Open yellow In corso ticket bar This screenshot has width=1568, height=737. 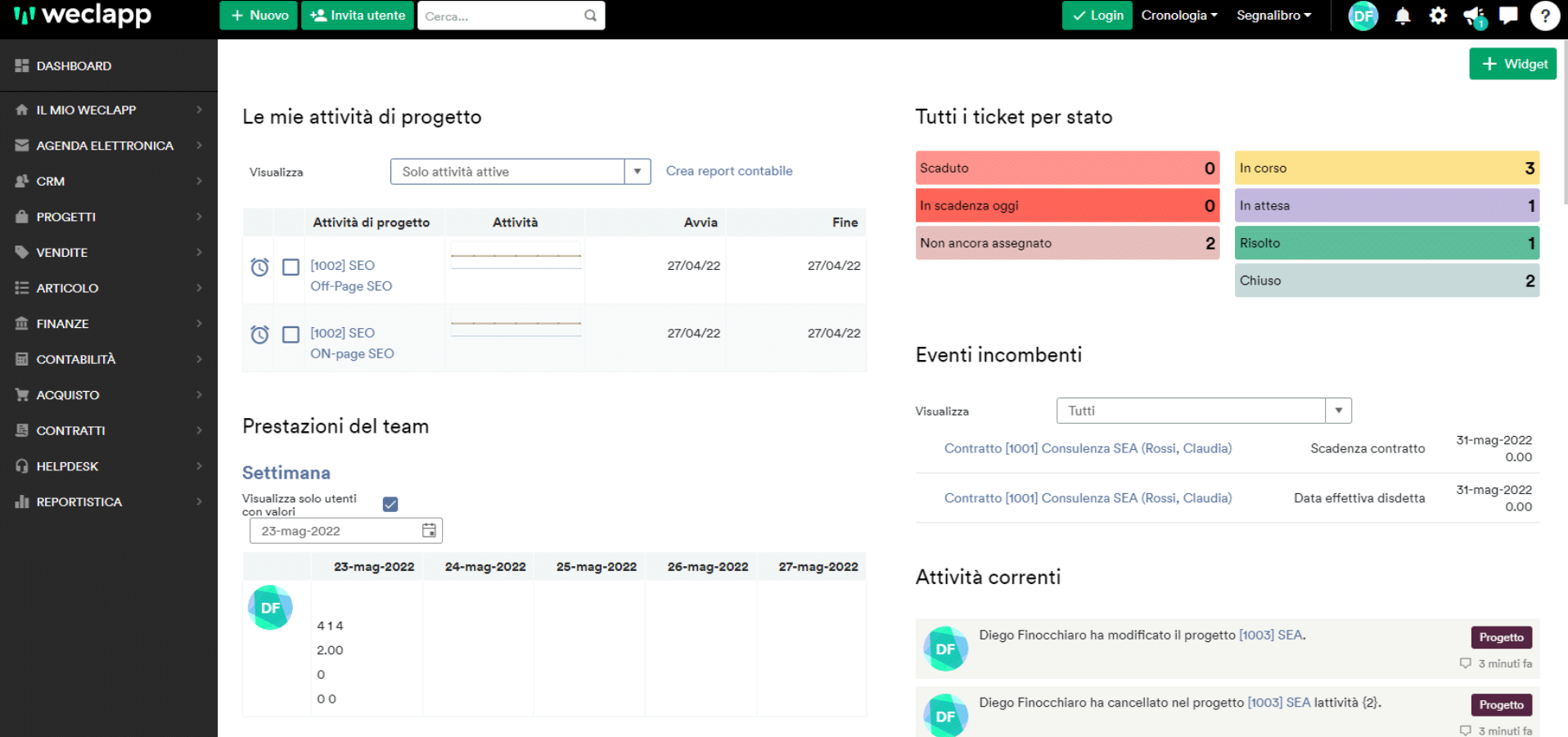coord(1387,168)
